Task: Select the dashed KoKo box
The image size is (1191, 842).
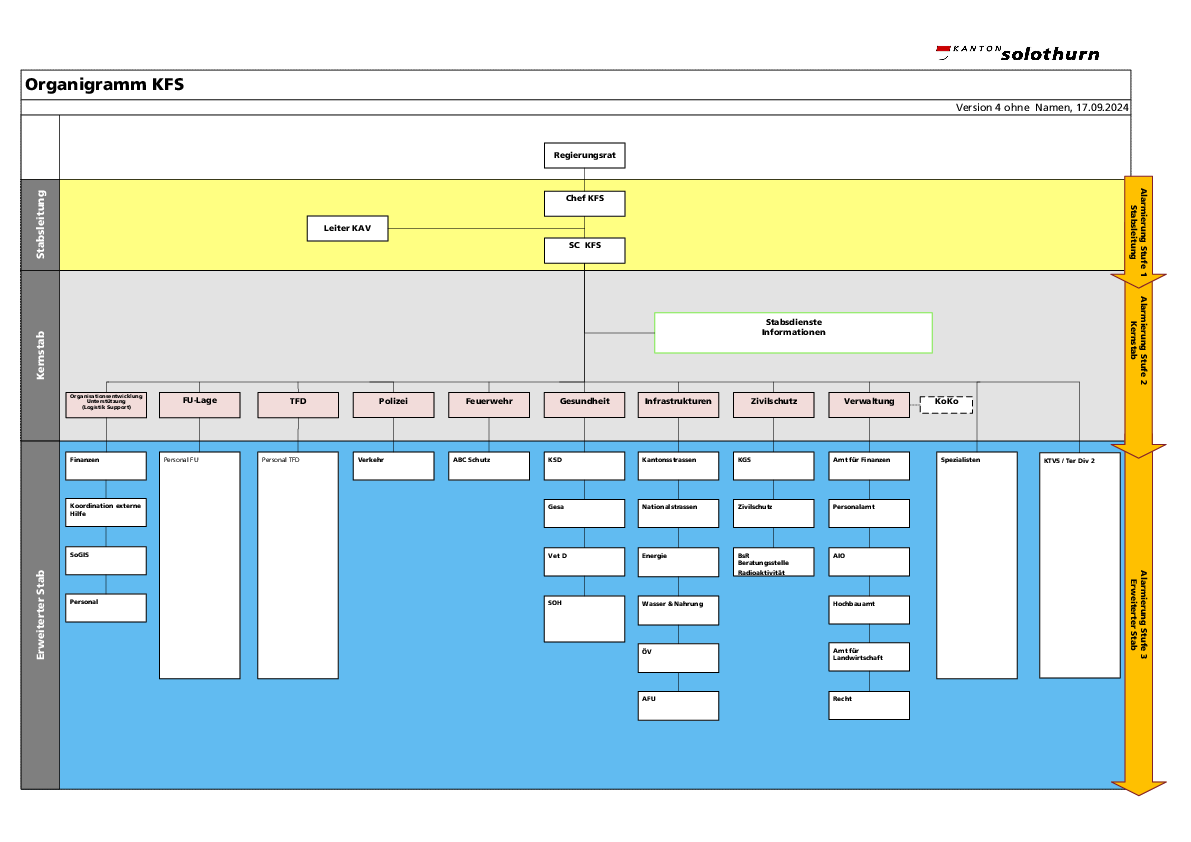Action: [x=946, y=404]
